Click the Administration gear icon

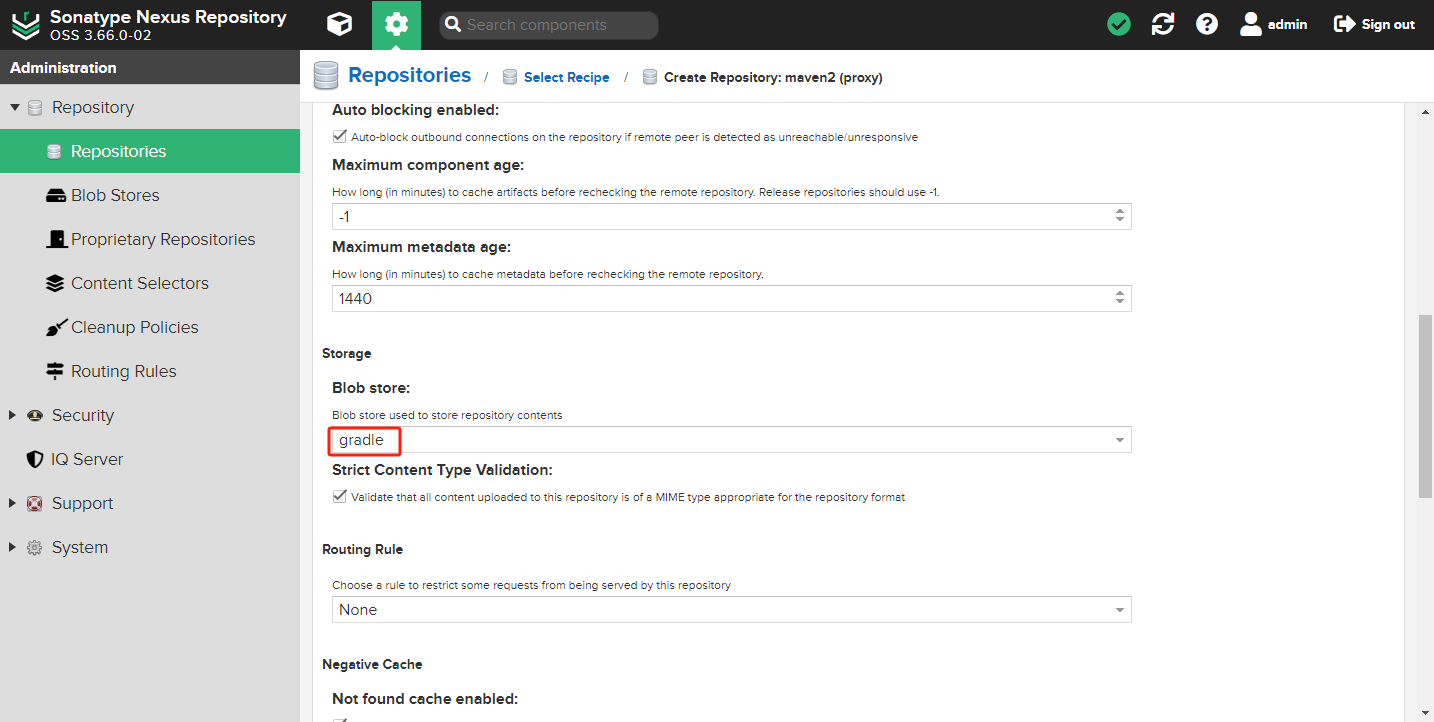pyautogui.click(x=396, y=25)
